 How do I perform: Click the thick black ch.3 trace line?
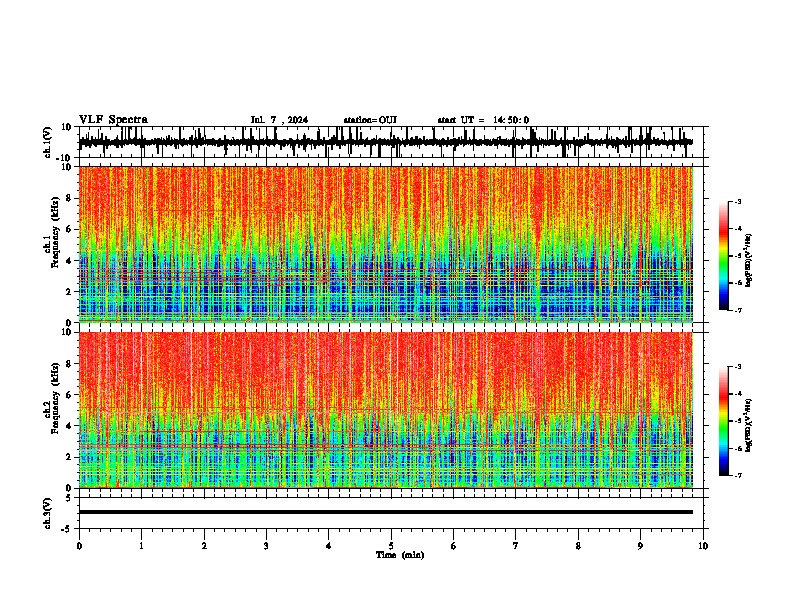tap(386, 512)
